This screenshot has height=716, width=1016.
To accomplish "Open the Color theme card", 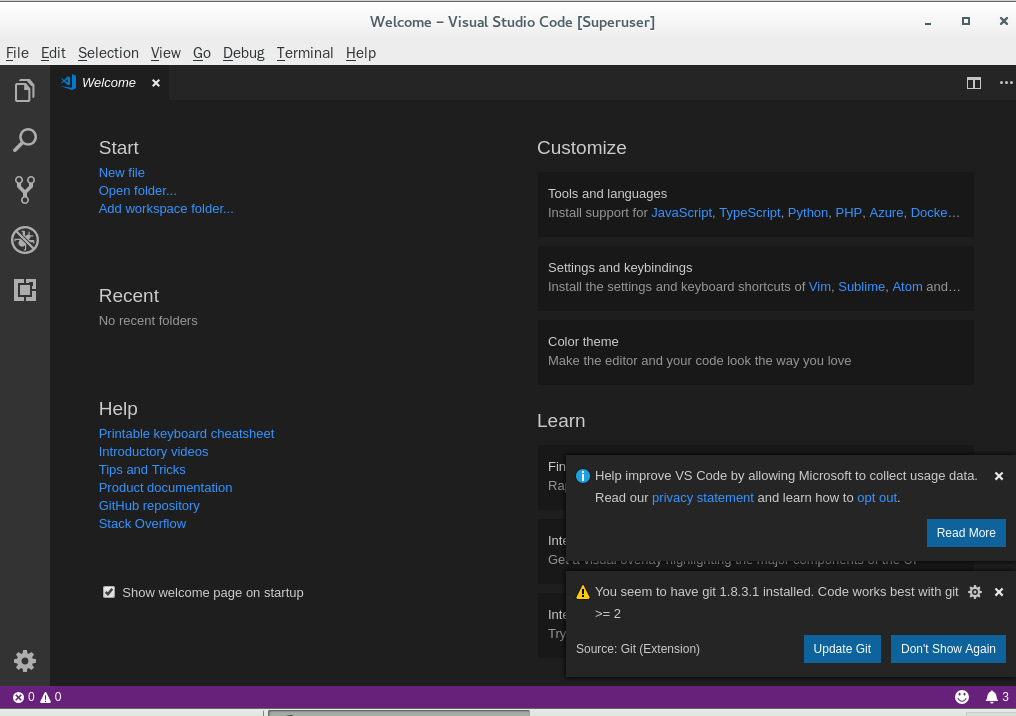I will point(756,352).
